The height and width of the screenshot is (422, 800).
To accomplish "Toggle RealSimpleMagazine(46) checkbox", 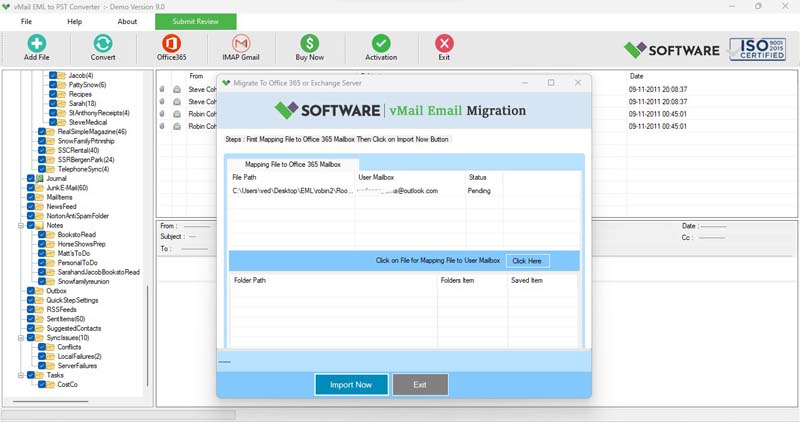I will pos(42,132).
